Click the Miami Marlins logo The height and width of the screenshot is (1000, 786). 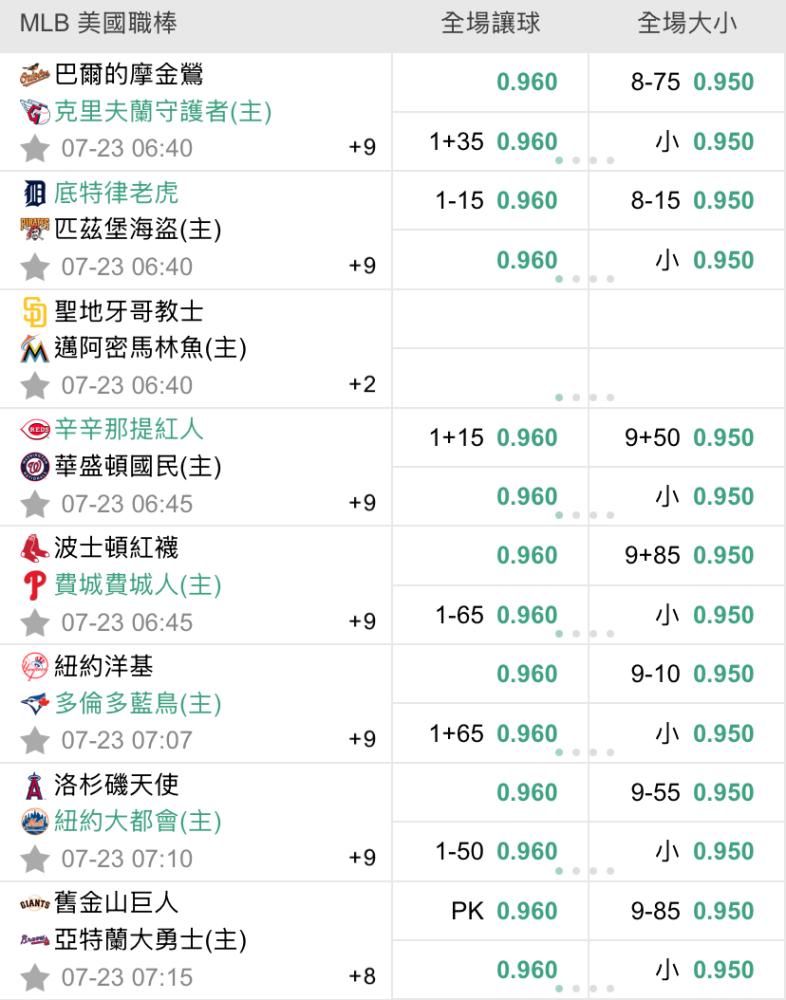click(34, 349)
